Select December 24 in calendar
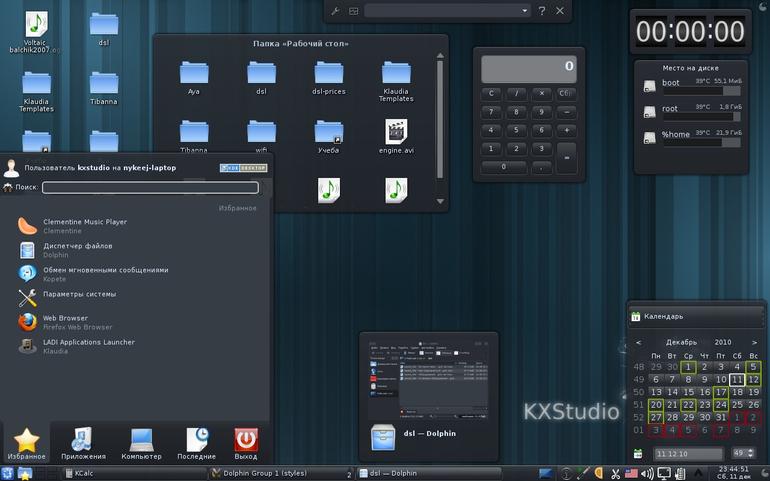Screen dimensions: 770x481 pos(721,405)
